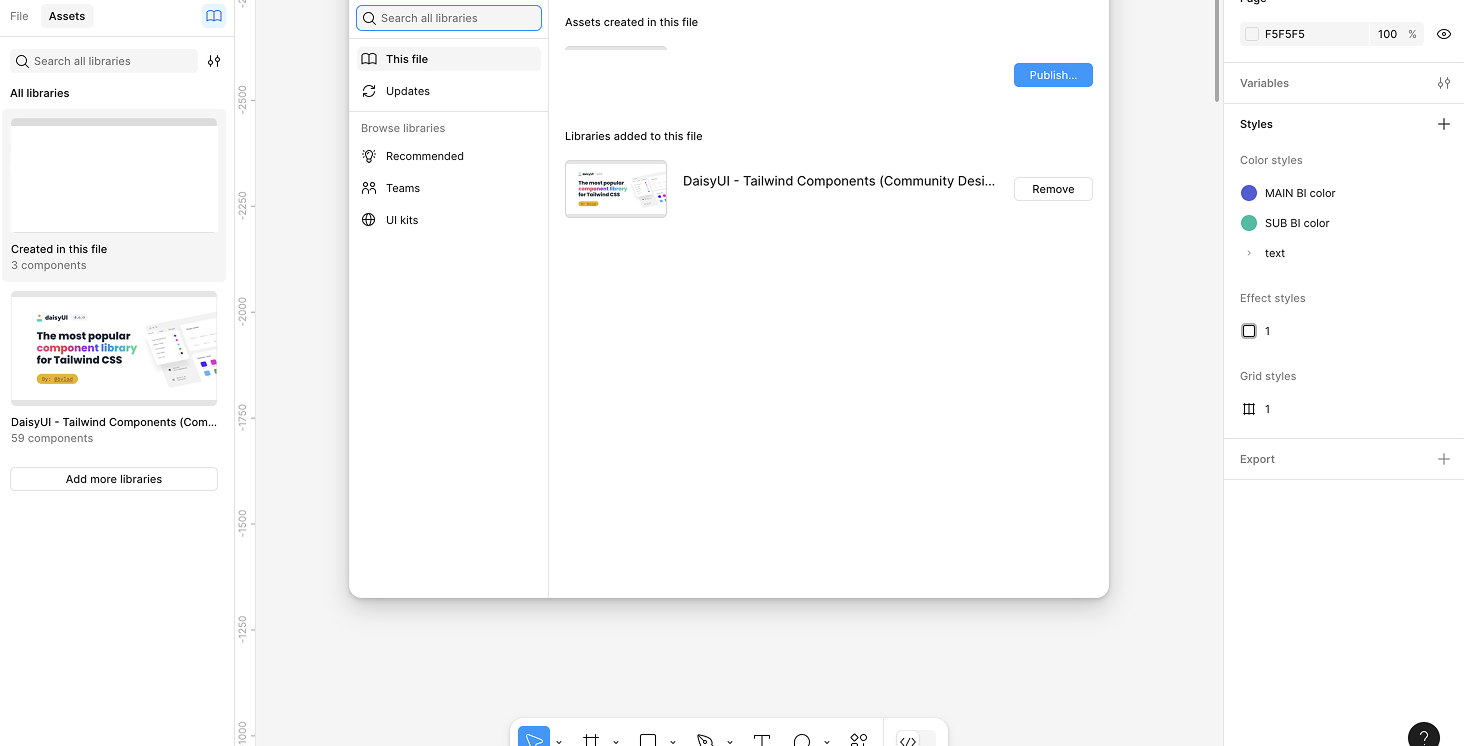Viewport: 1464px width, 746px height.
Task: Select the Move tool in the bottom toolbar
Action: [534, 738]
